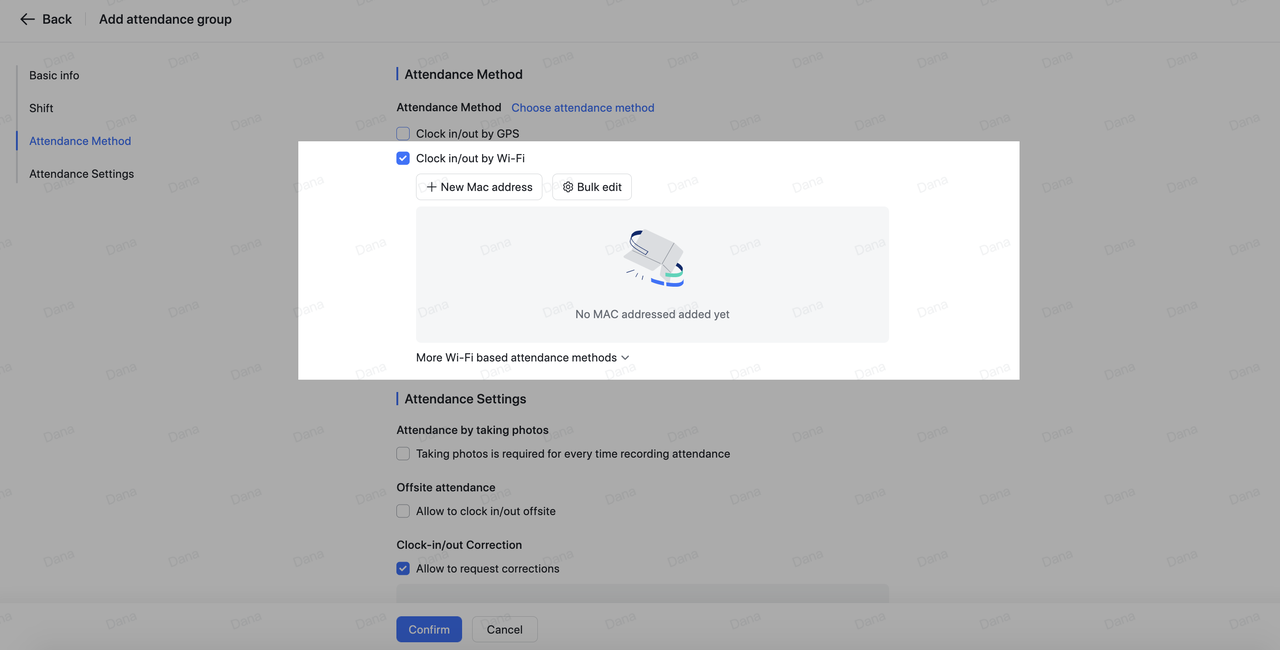
Task: Require taking photos for every attendance record
Action: [x=403, y=454]
